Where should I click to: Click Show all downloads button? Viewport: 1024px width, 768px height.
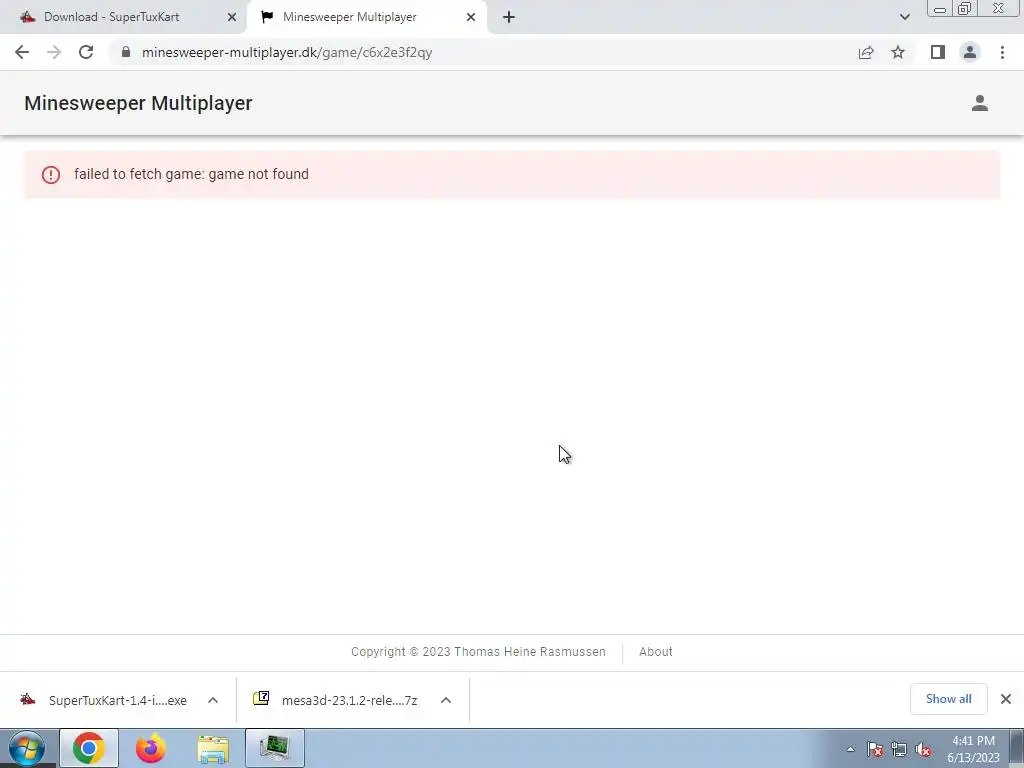click(948, 699)
